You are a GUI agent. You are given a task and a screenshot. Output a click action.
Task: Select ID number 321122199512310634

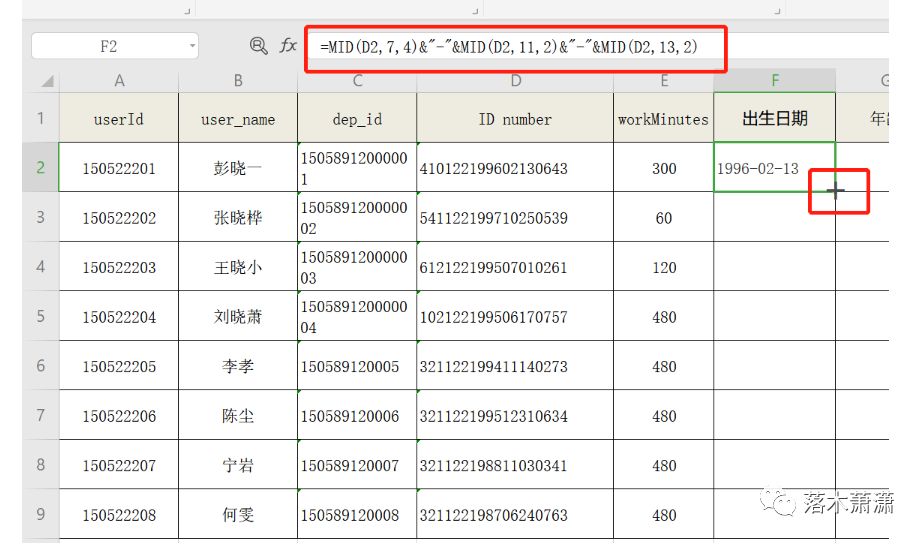pyautogui.click(x=515, y=416)
